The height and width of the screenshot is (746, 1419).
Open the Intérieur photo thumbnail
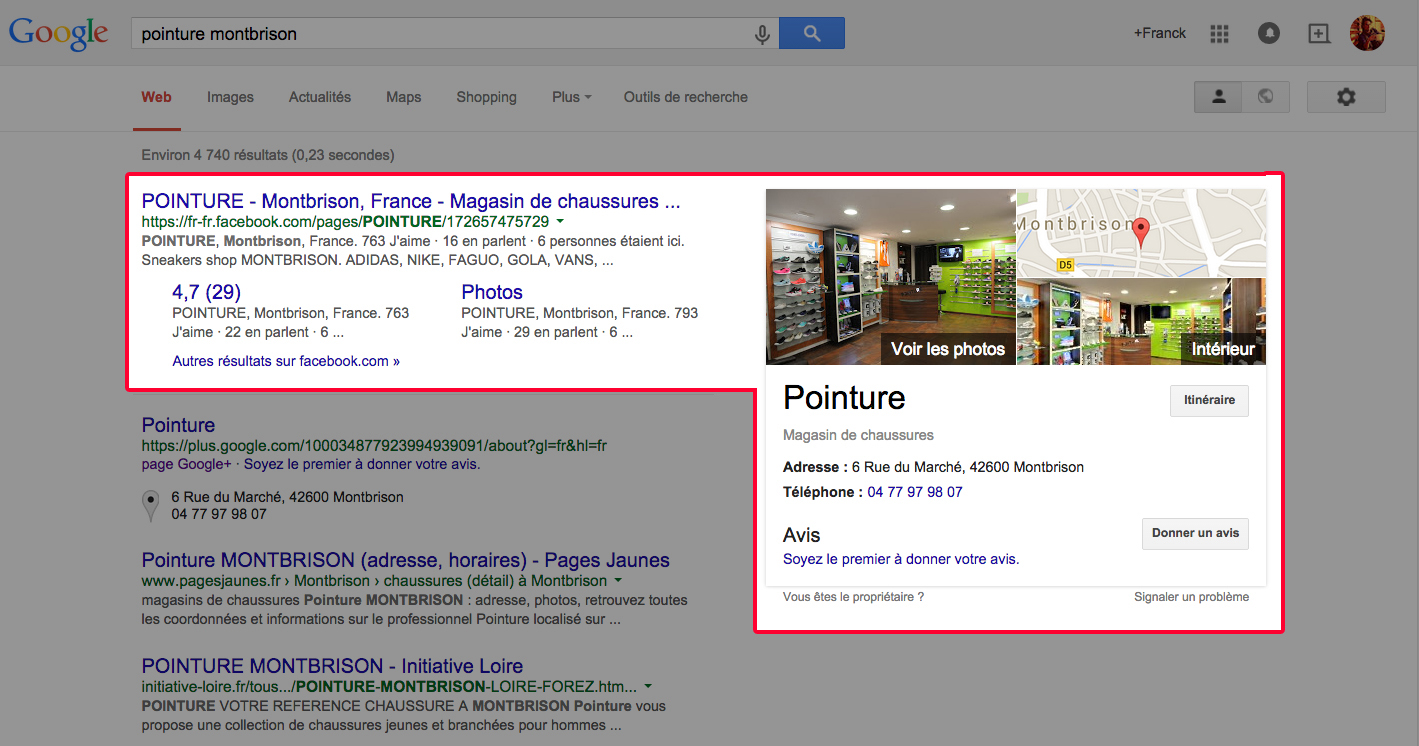click(1142, 321)
